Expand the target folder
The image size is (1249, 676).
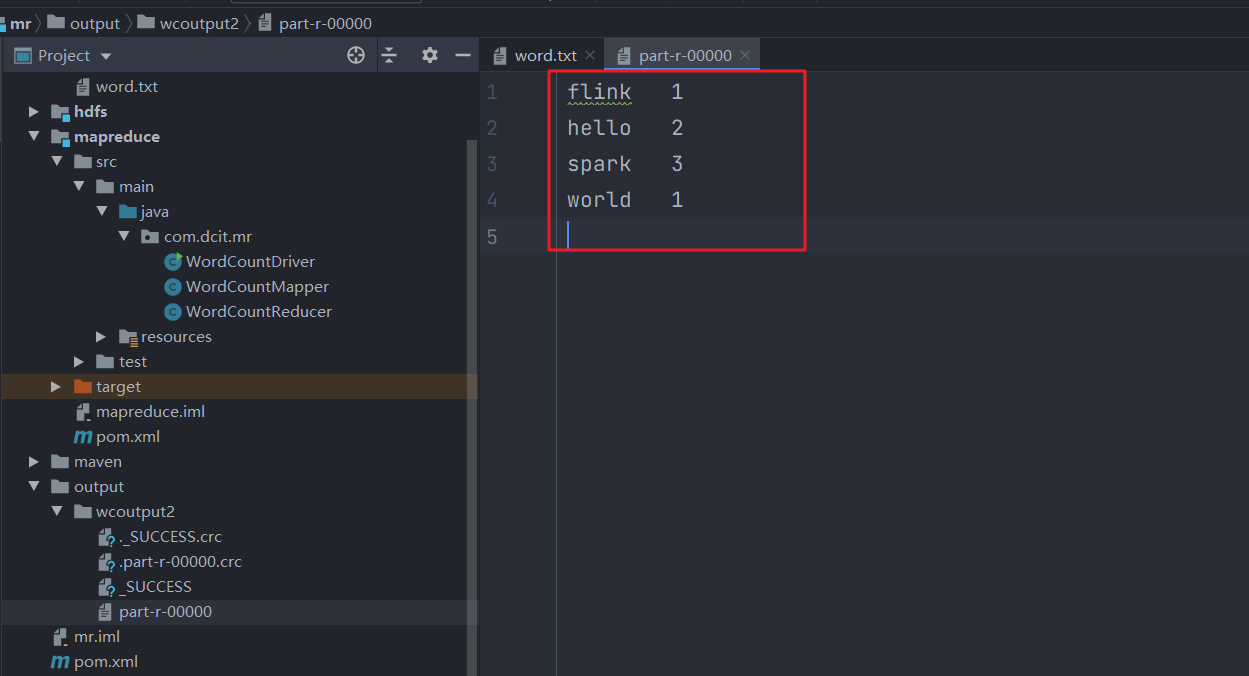(57, 387)
